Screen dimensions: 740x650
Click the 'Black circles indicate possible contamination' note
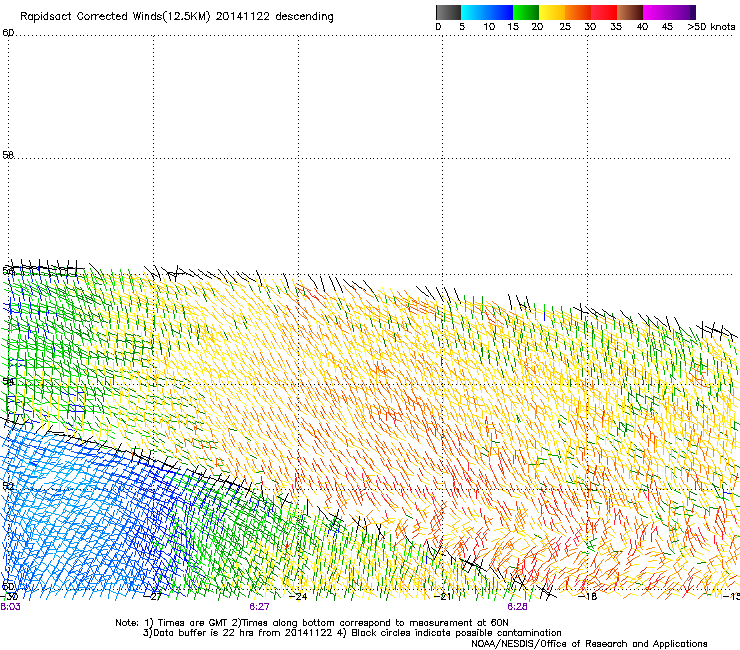456,633
